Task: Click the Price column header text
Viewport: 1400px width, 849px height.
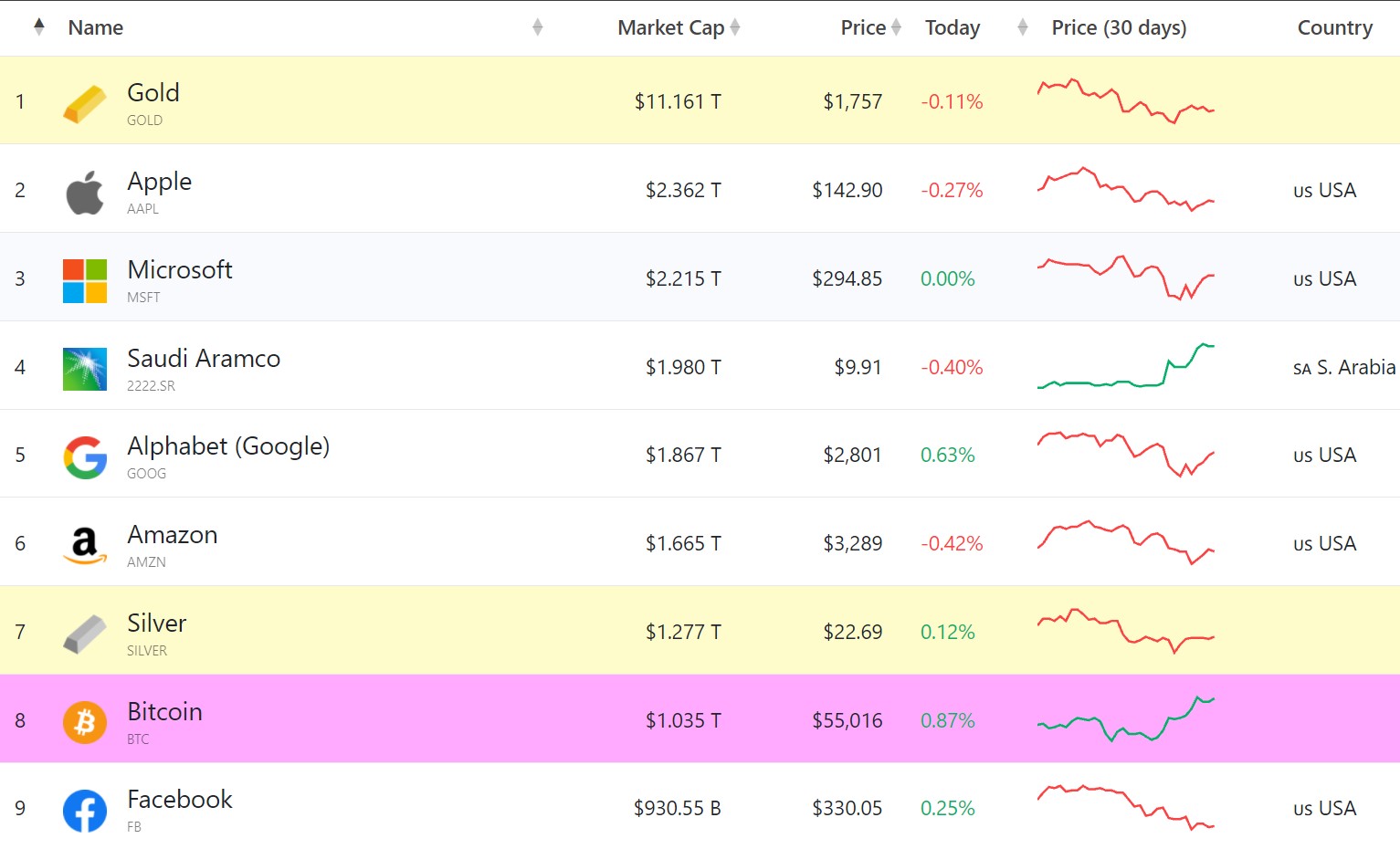Action: click(x=863, y=27)
